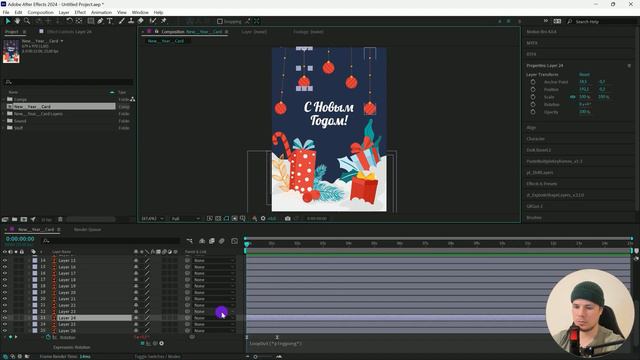Expand the Comps folder in Project panel
The width and height of the screenshot is (640, 360).
(x=4, y=99)
